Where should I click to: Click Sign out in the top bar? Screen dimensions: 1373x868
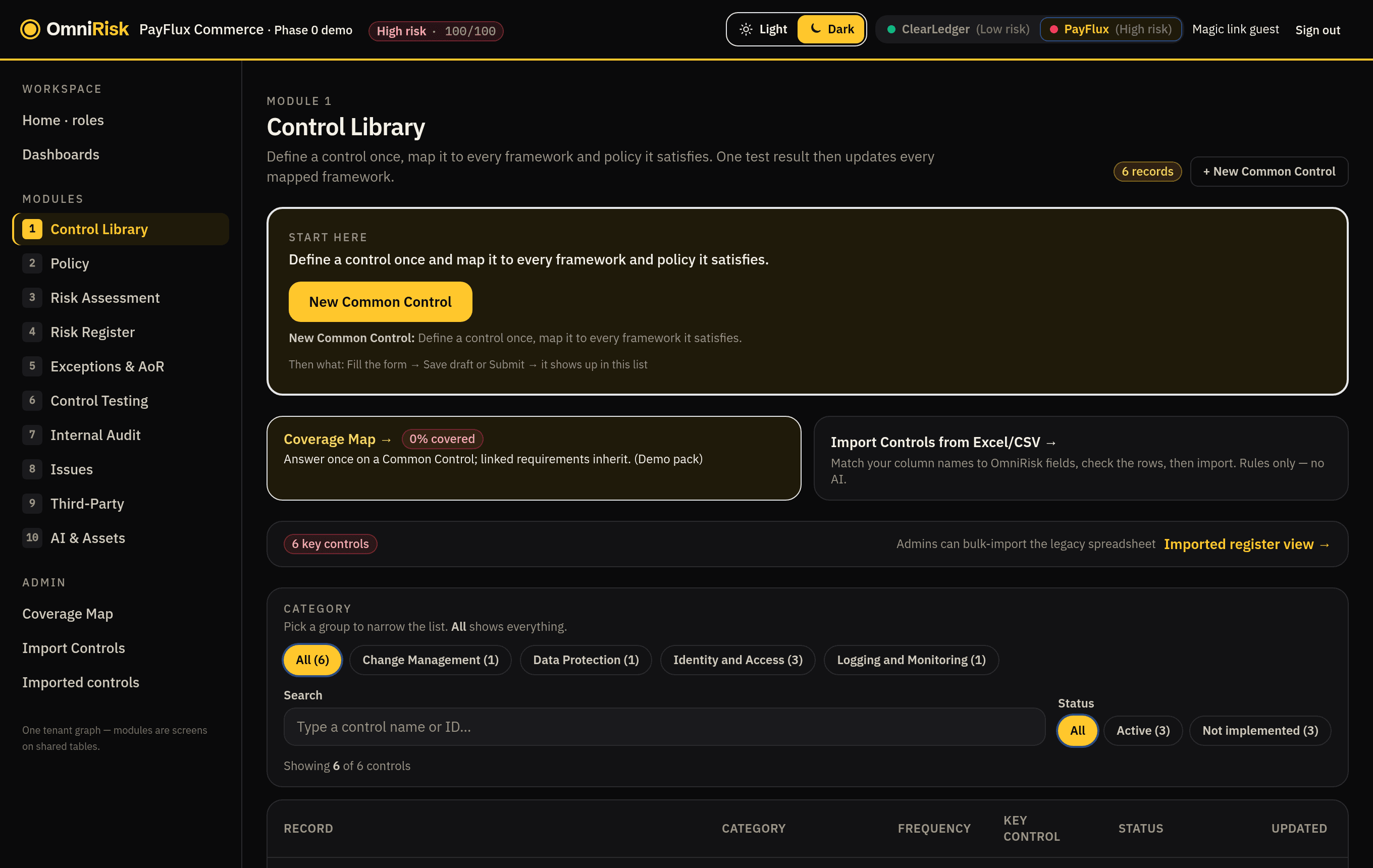click(1317, 30)
